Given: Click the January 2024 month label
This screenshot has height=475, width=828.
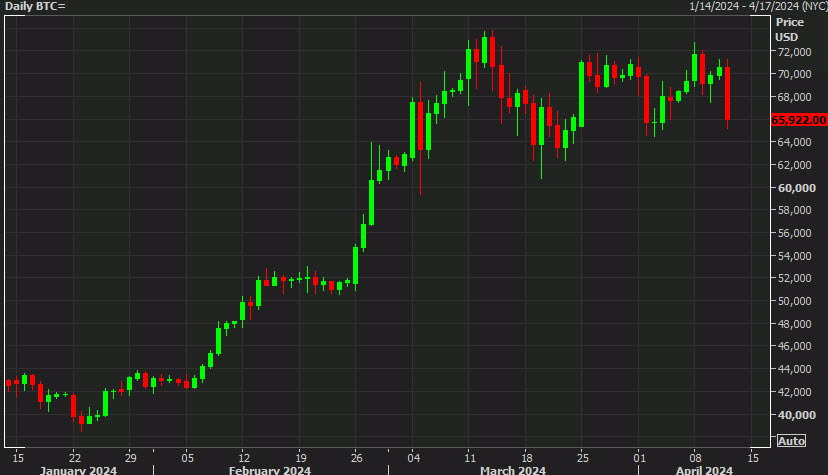Looking at the screenshot, I should coord(78,470).
